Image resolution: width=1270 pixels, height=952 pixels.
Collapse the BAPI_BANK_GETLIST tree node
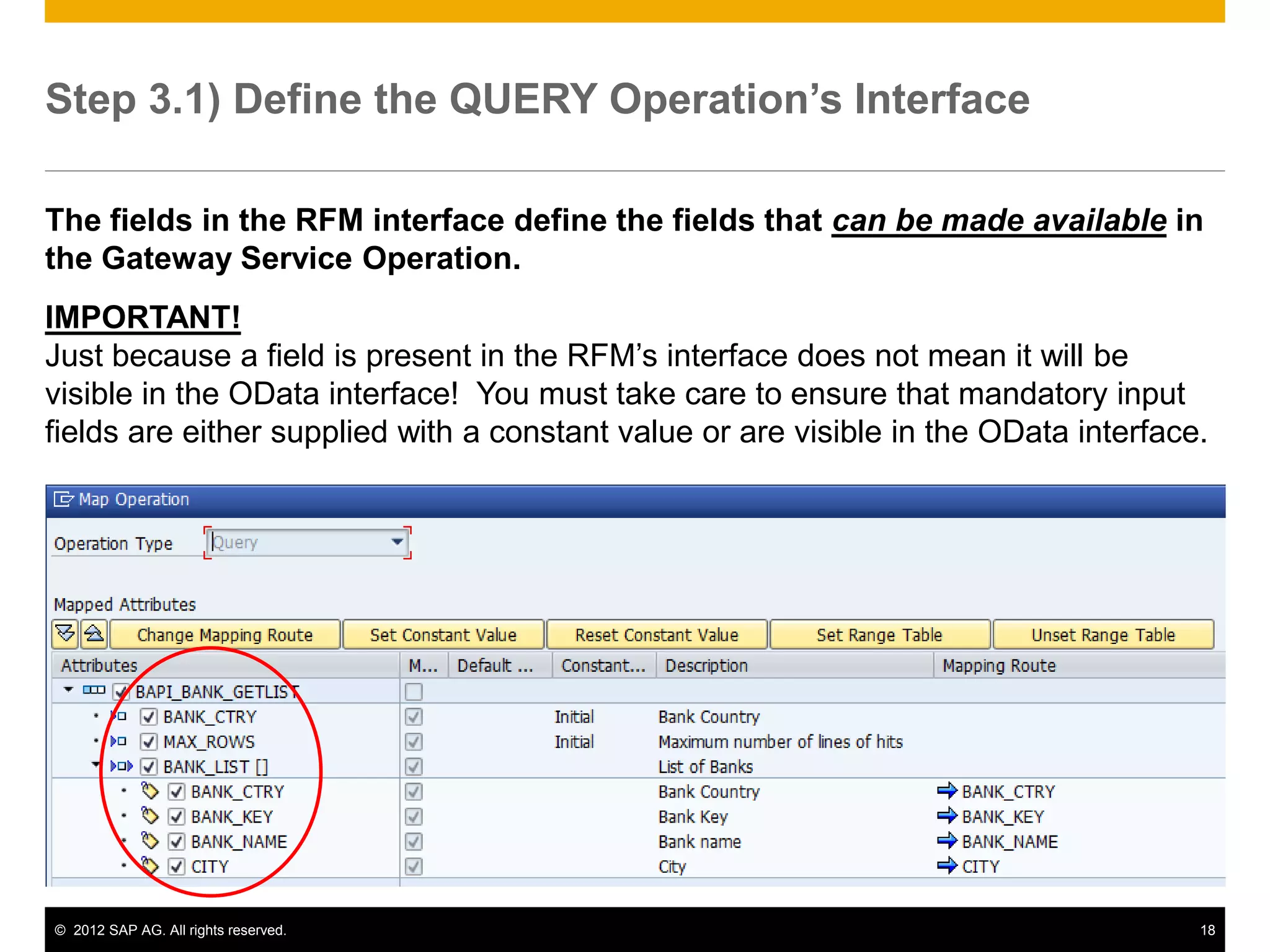coord(69,690)
